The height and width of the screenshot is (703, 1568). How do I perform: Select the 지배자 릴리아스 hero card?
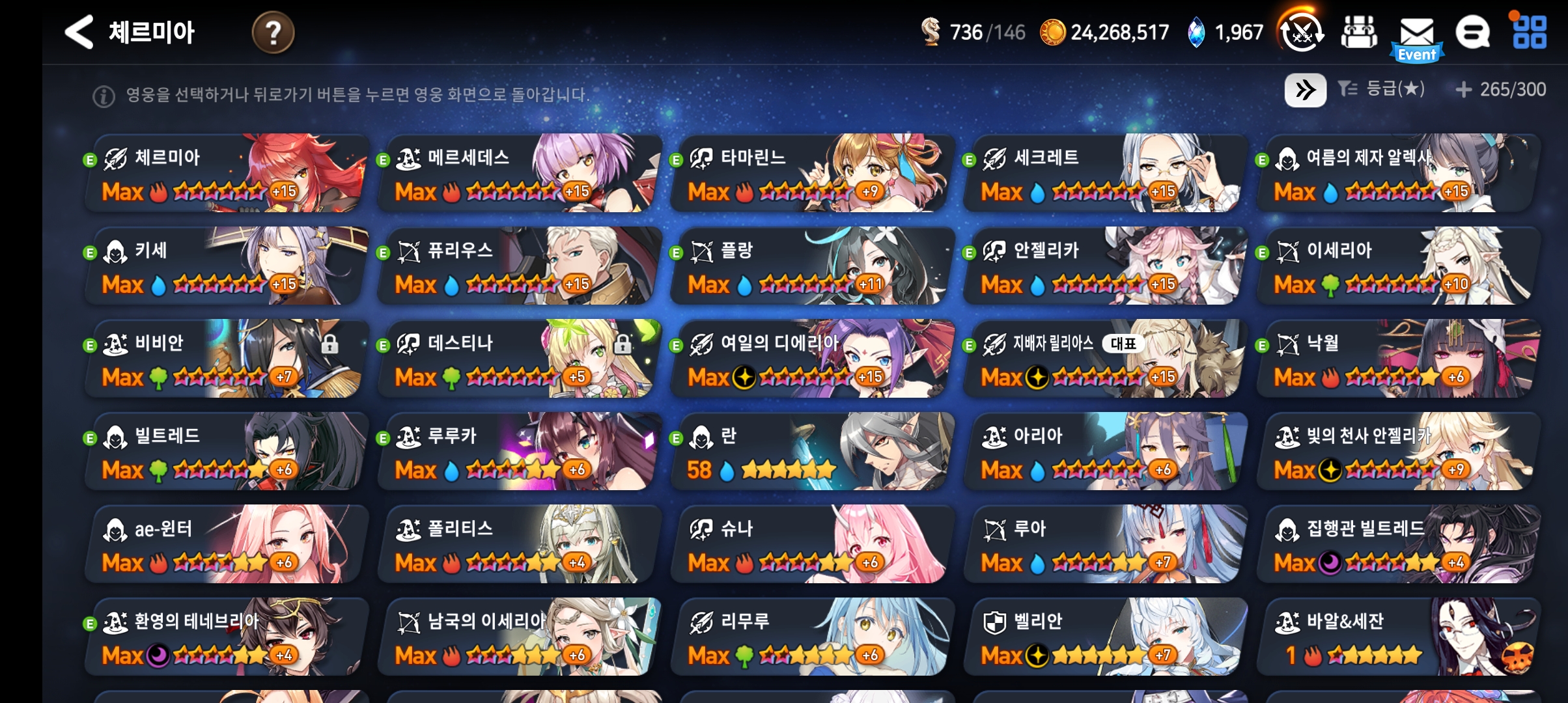point(1105,359)
